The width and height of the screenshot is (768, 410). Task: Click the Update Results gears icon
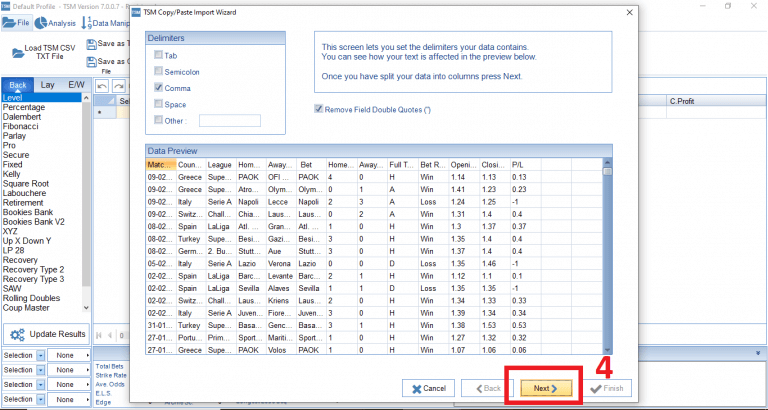point(17,334)
